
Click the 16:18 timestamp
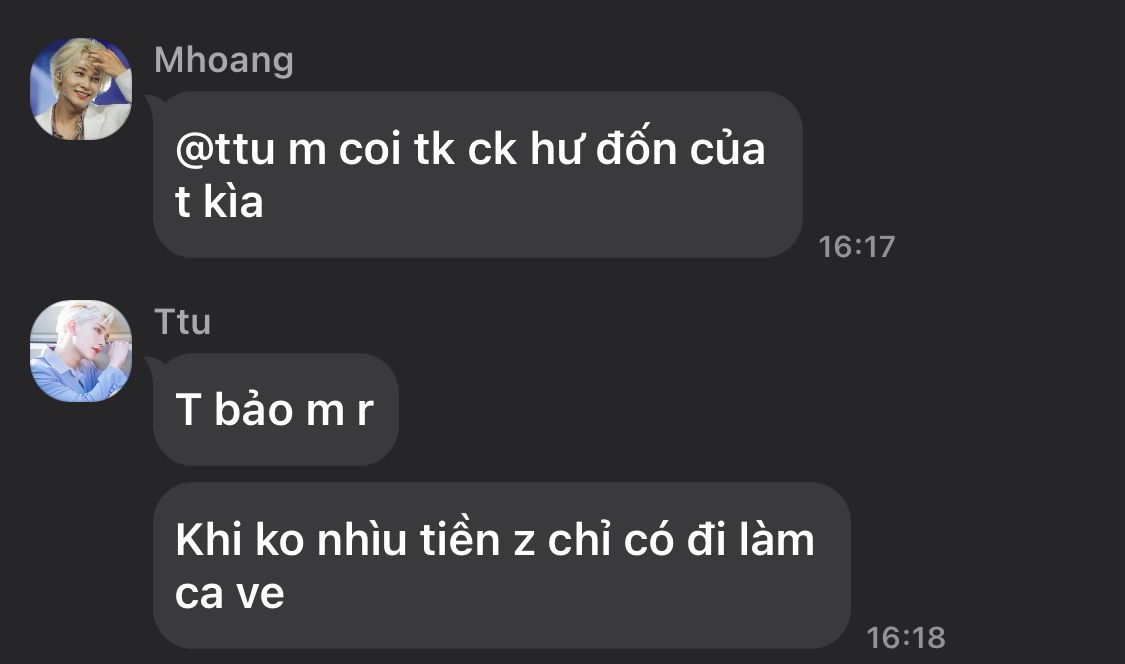pos(905,637)
